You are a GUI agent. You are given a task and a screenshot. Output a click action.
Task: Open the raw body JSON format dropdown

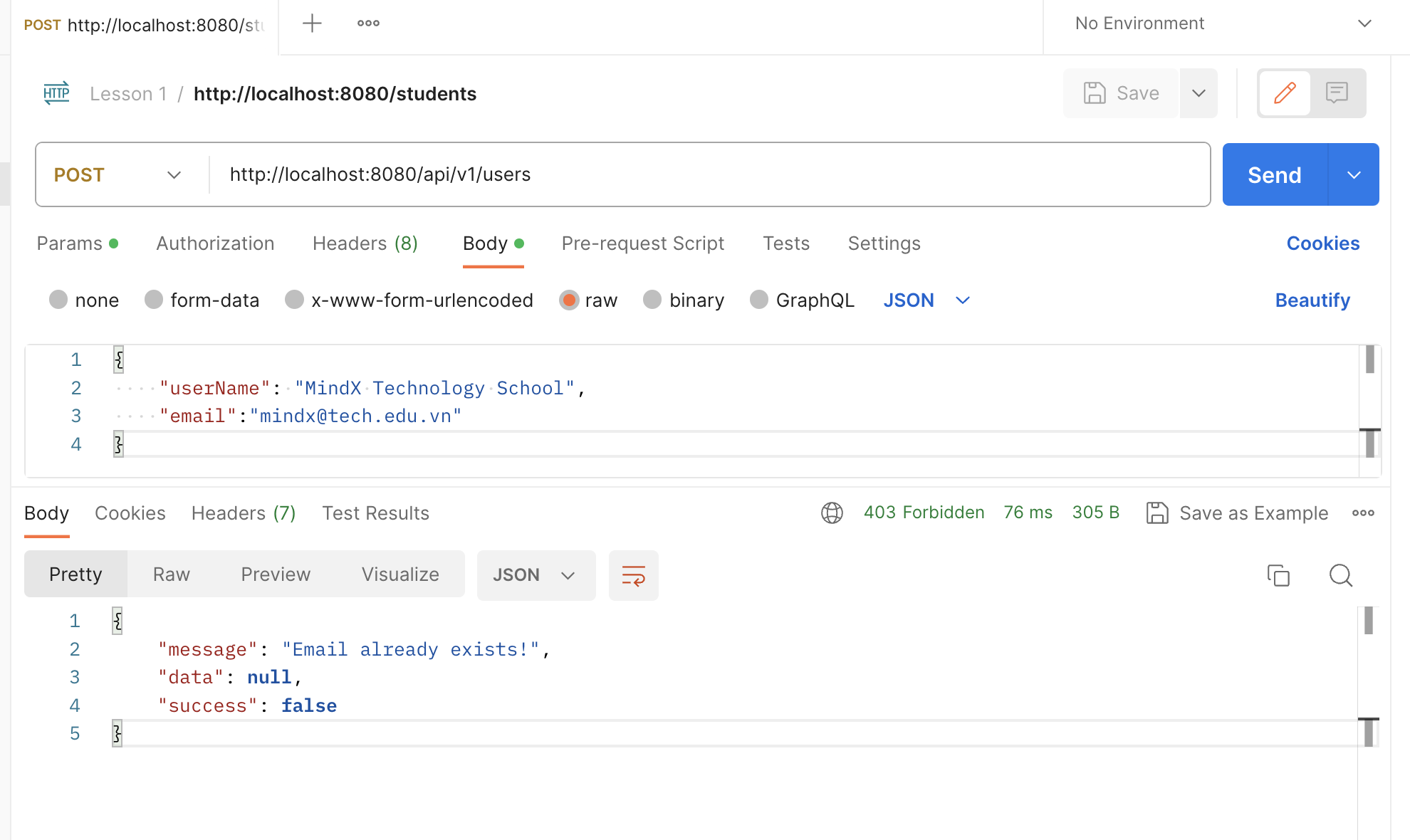(926, 300)
